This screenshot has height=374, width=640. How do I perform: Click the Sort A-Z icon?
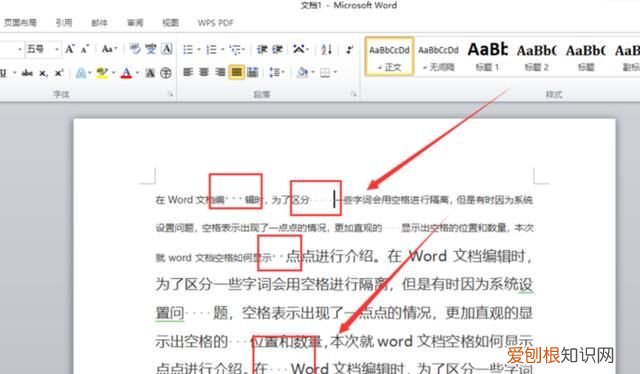click(x=326, y=49)
